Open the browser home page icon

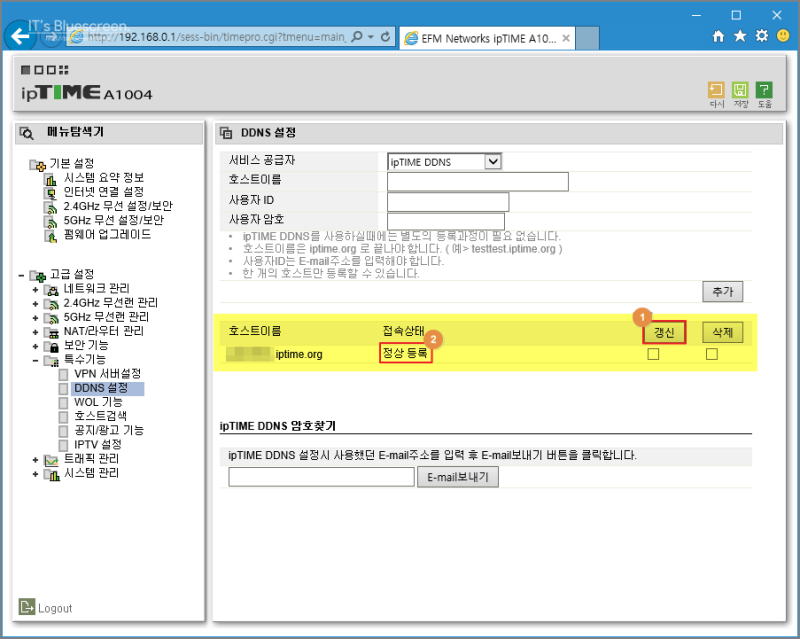718,36
